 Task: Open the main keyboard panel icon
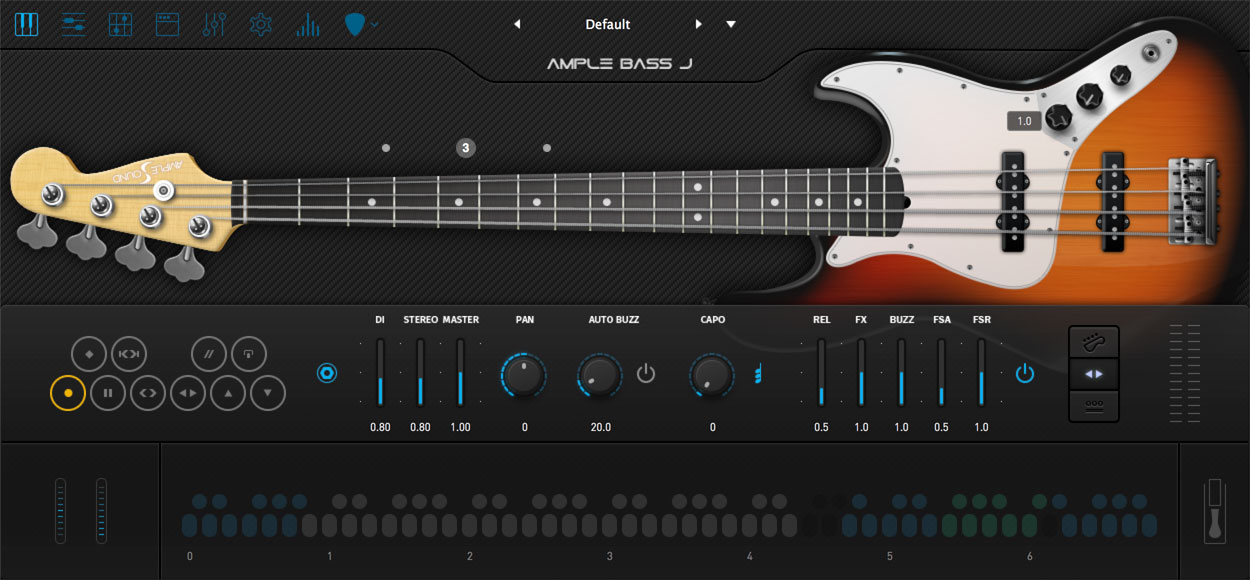click(x=26, y=24)
